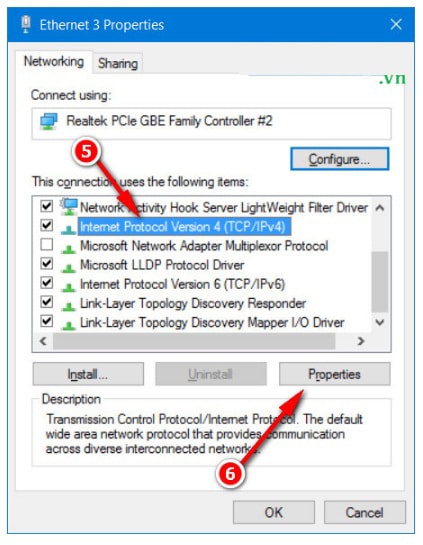Click the Network Activity Hook Server item icon
The width and height of the screenshot is (423, 545).
click(68, 207)
